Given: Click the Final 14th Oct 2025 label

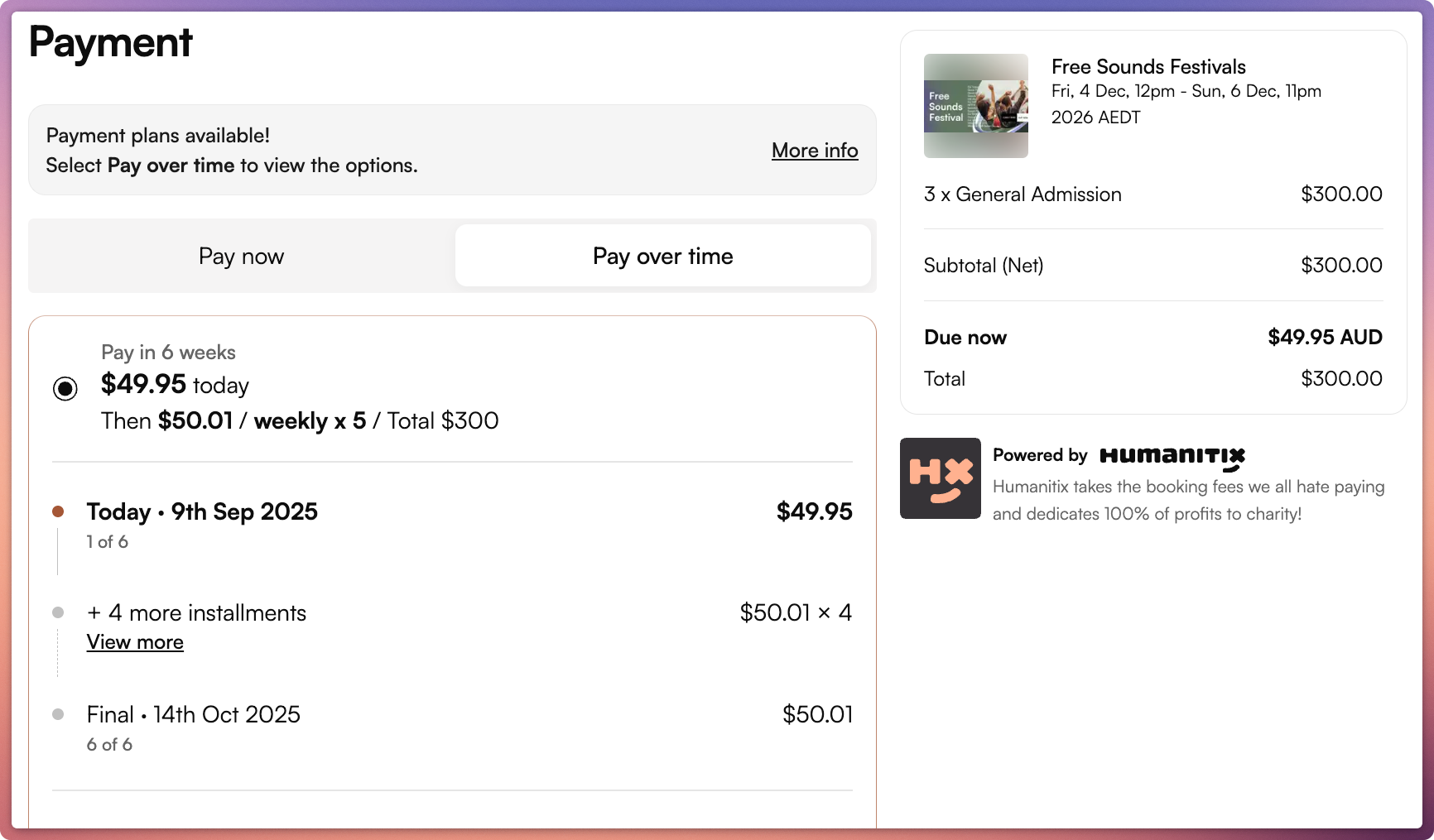Looking at the screenshot, I should 193,715.
